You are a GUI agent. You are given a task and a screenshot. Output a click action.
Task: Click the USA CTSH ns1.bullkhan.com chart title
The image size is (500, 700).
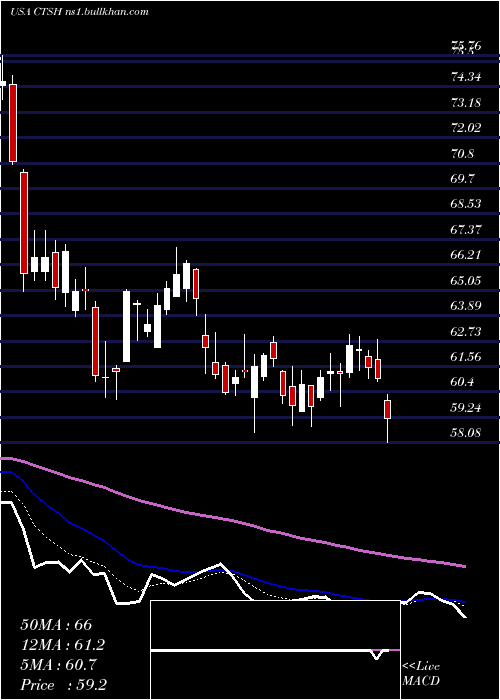click(x=79, y=12)
